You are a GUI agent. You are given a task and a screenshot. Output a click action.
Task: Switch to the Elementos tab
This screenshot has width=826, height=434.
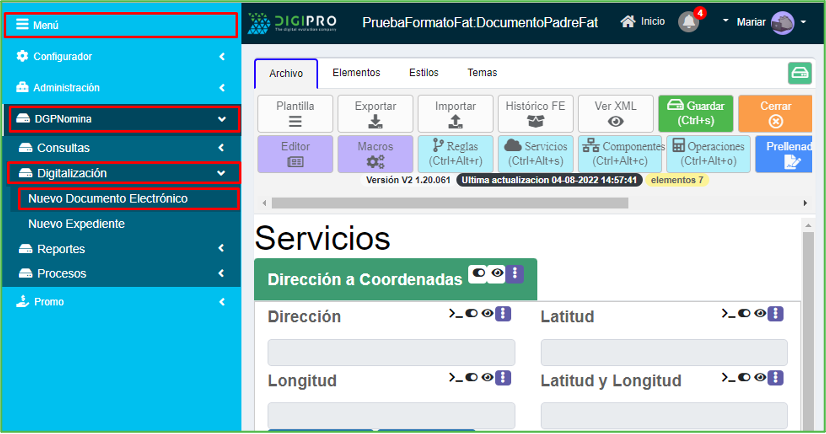(356, 73)
